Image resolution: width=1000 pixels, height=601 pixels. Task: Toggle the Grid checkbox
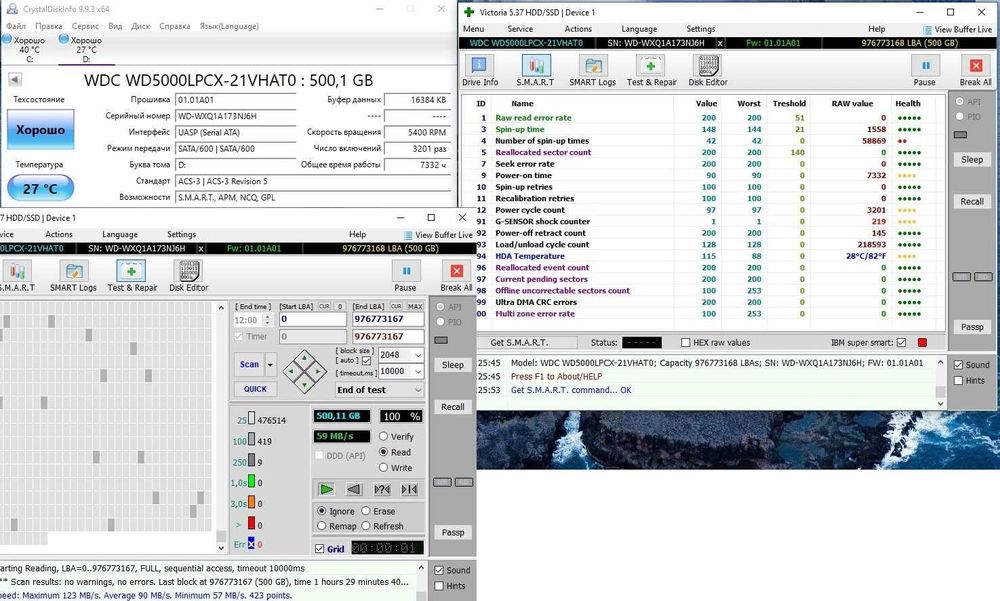pyautogui.click(x=320, y=548)
